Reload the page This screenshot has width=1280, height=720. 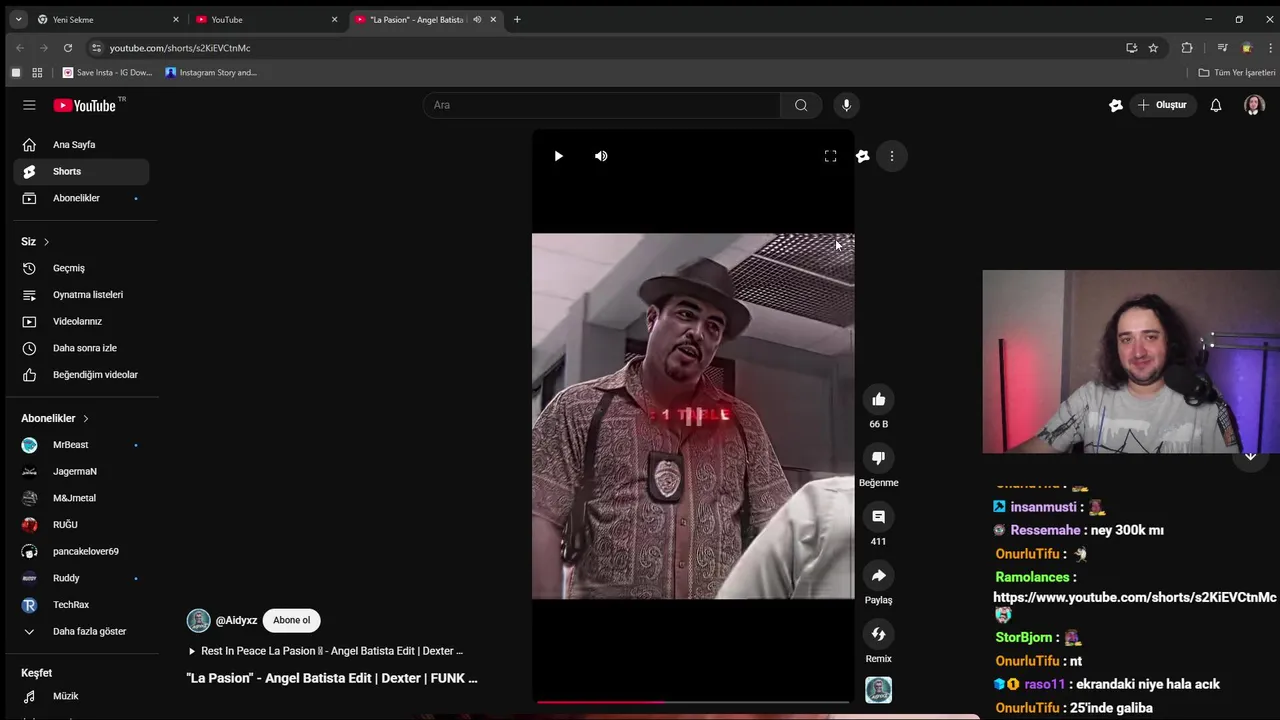pyautogui.click(x=68, y=48)
